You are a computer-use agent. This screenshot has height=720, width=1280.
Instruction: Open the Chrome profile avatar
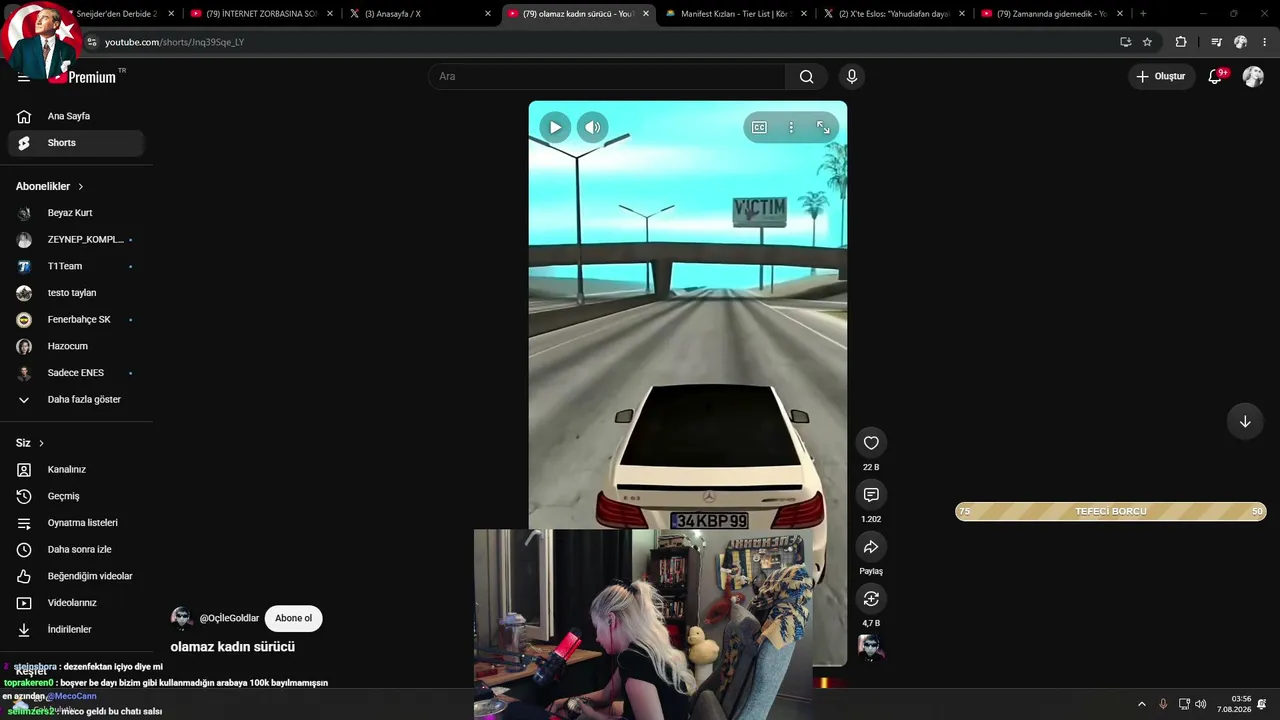tap(1240, 42)
